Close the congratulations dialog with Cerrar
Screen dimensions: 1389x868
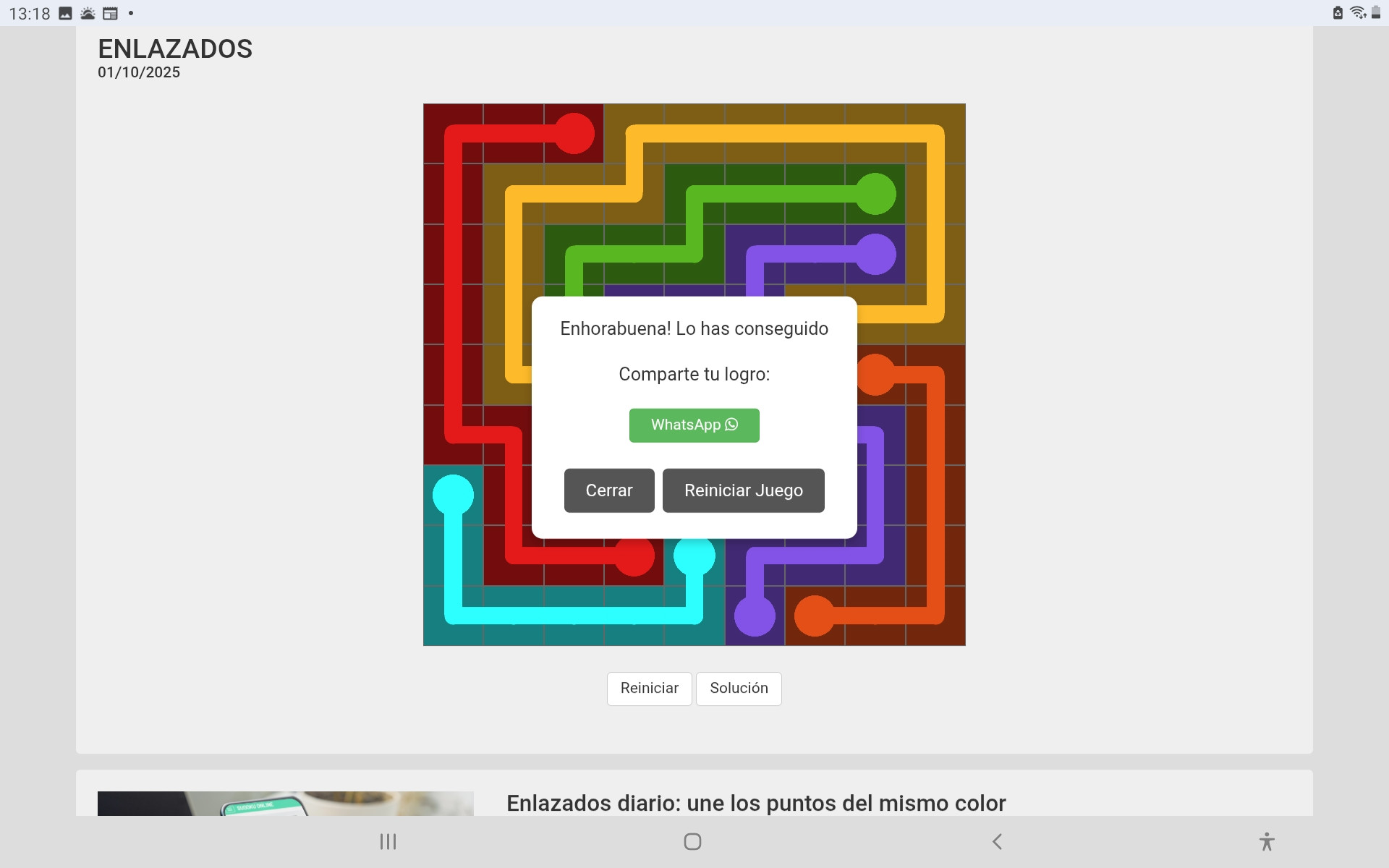[x=608, y=490]
